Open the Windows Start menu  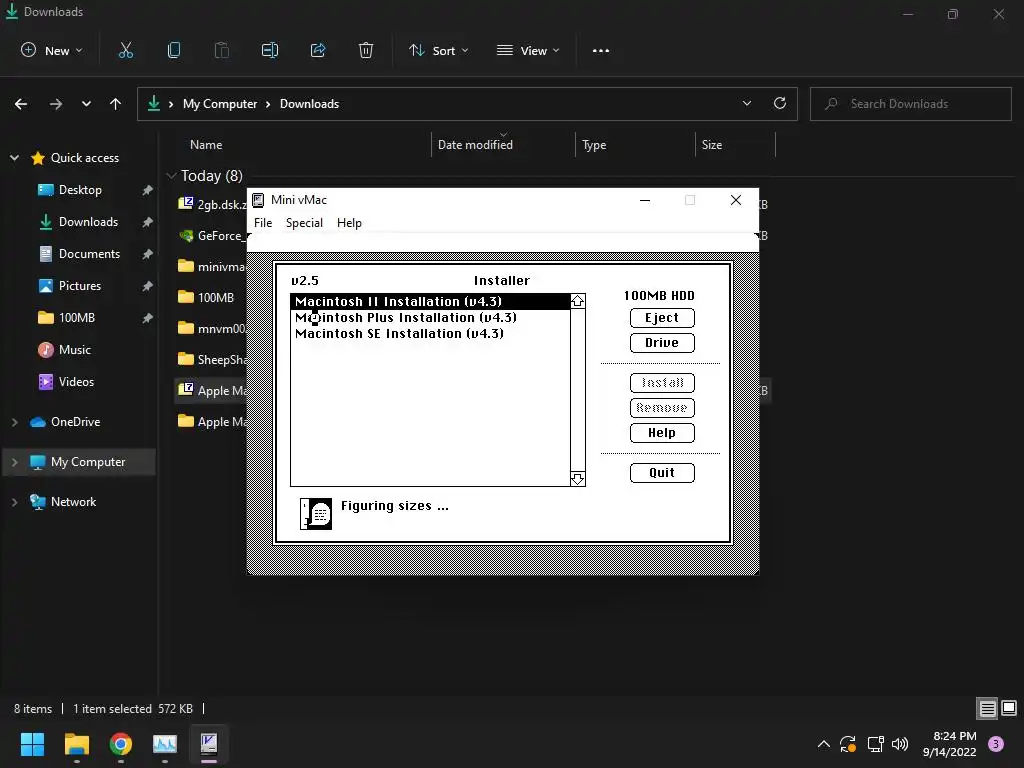coord(32,744)
